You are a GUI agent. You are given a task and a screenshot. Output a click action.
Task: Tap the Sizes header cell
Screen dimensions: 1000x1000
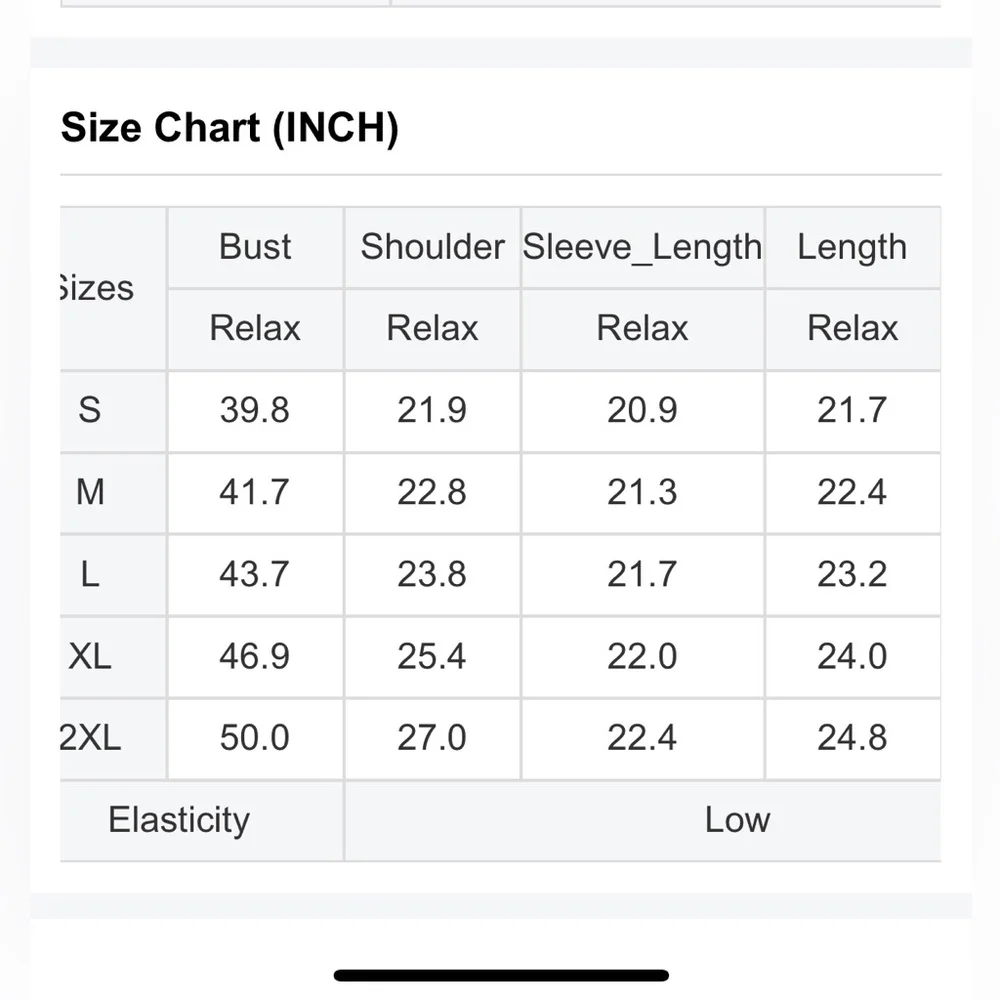(97, 288)
